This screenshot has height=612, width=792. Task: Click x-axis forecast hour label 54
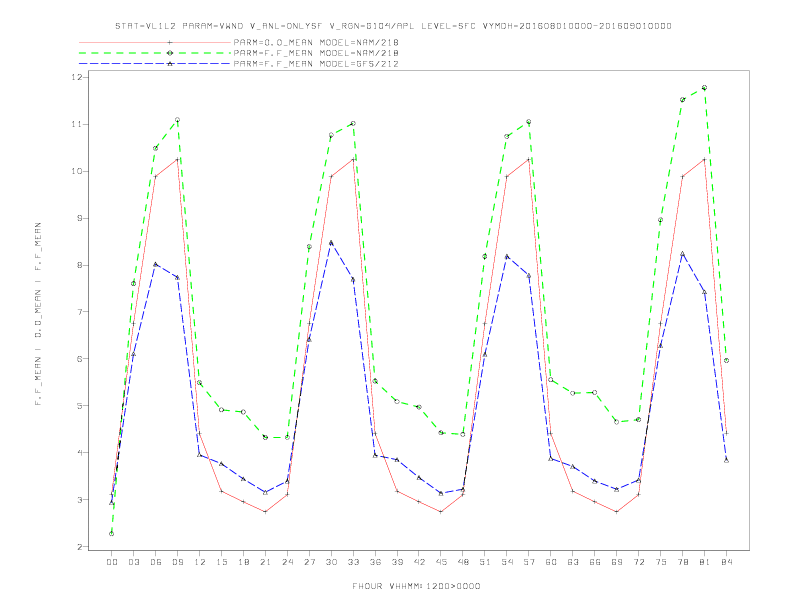point(507,562)
